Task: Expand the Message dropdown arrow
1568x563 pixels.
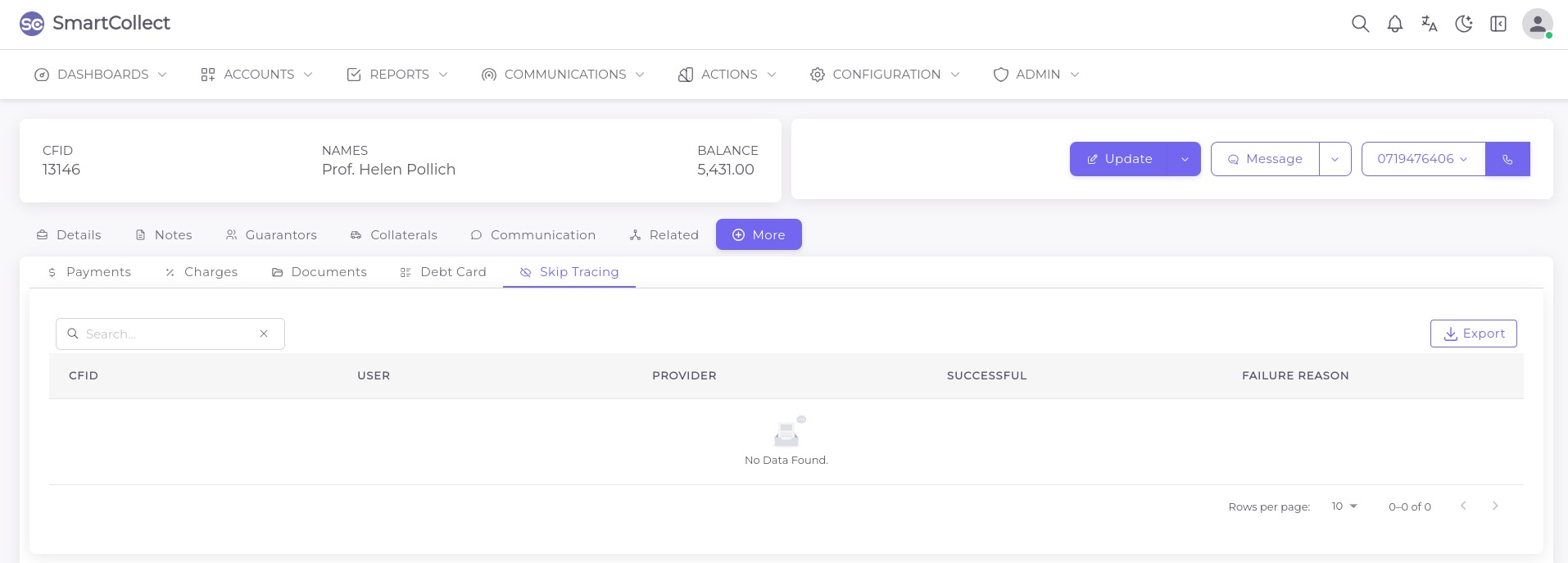Action: pyautogui.click(x=1335, y=159)
